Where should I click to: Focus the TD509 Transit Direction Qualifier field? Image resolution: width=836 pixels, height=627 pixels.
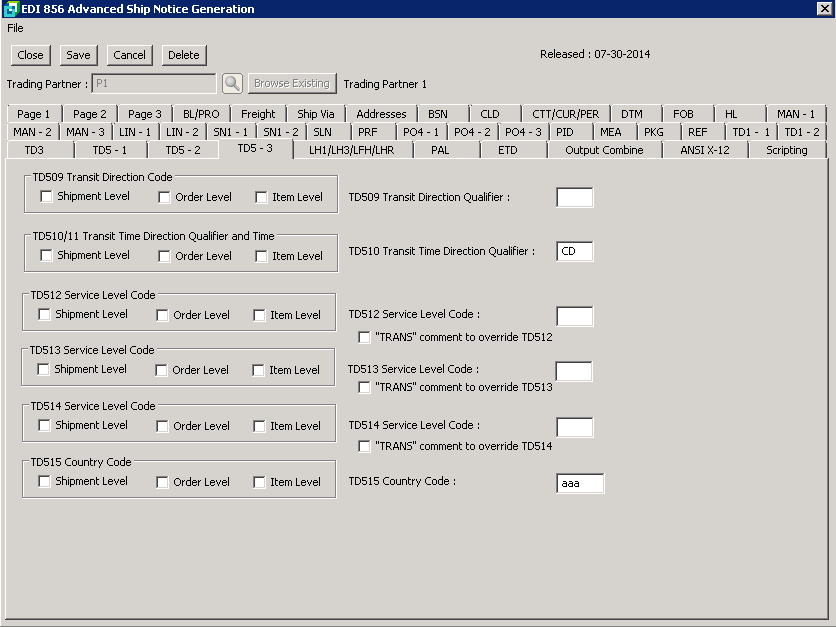(574, 197)
